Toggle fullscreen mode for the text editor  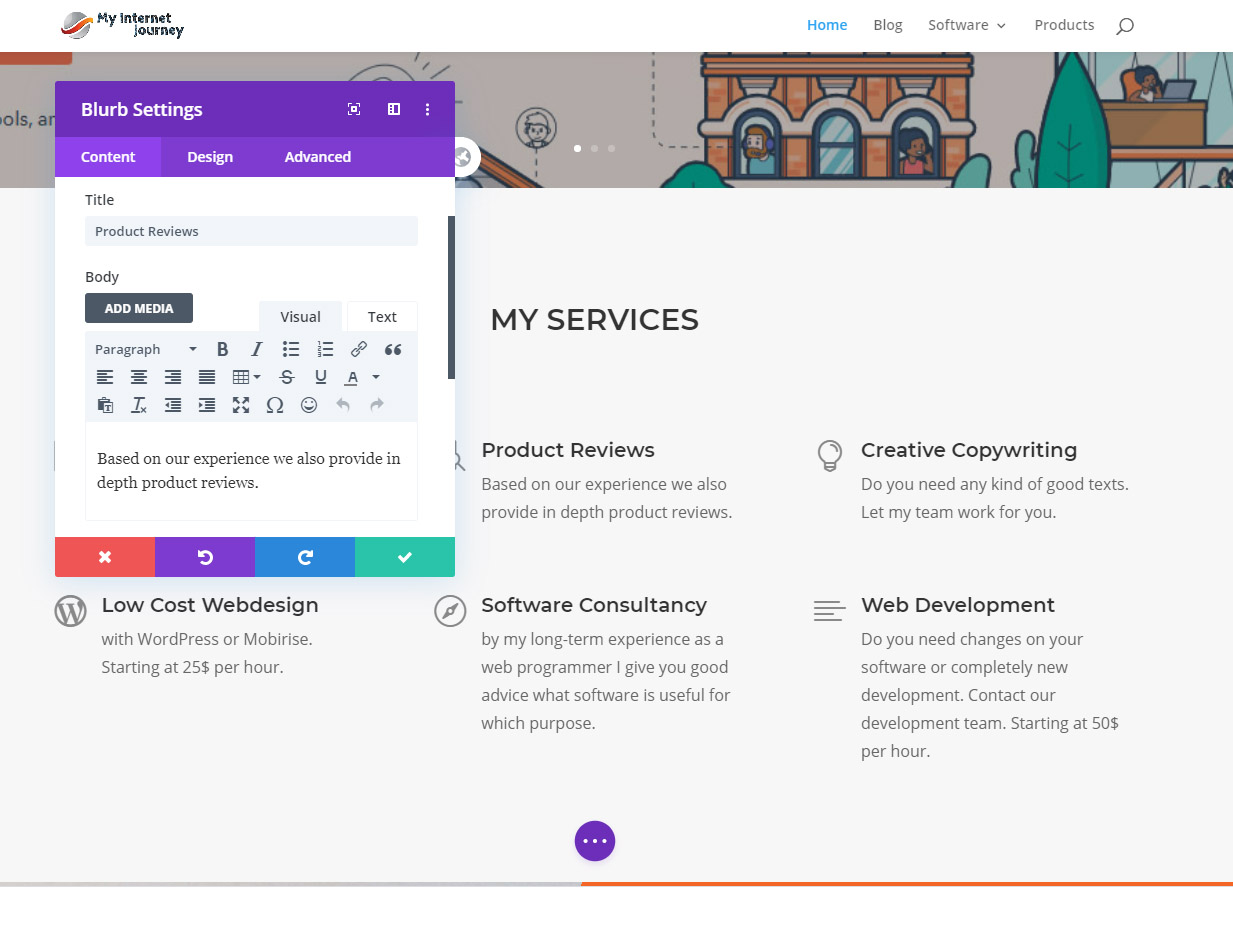click(x=241, y=405)
